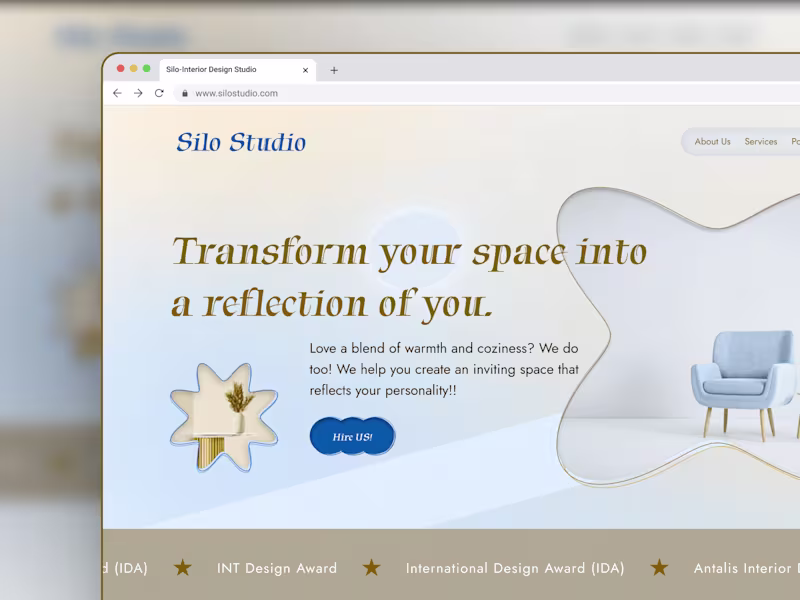The image size is (800, 600).
Task: Click the Silo Studio logo
Action: 241,142
